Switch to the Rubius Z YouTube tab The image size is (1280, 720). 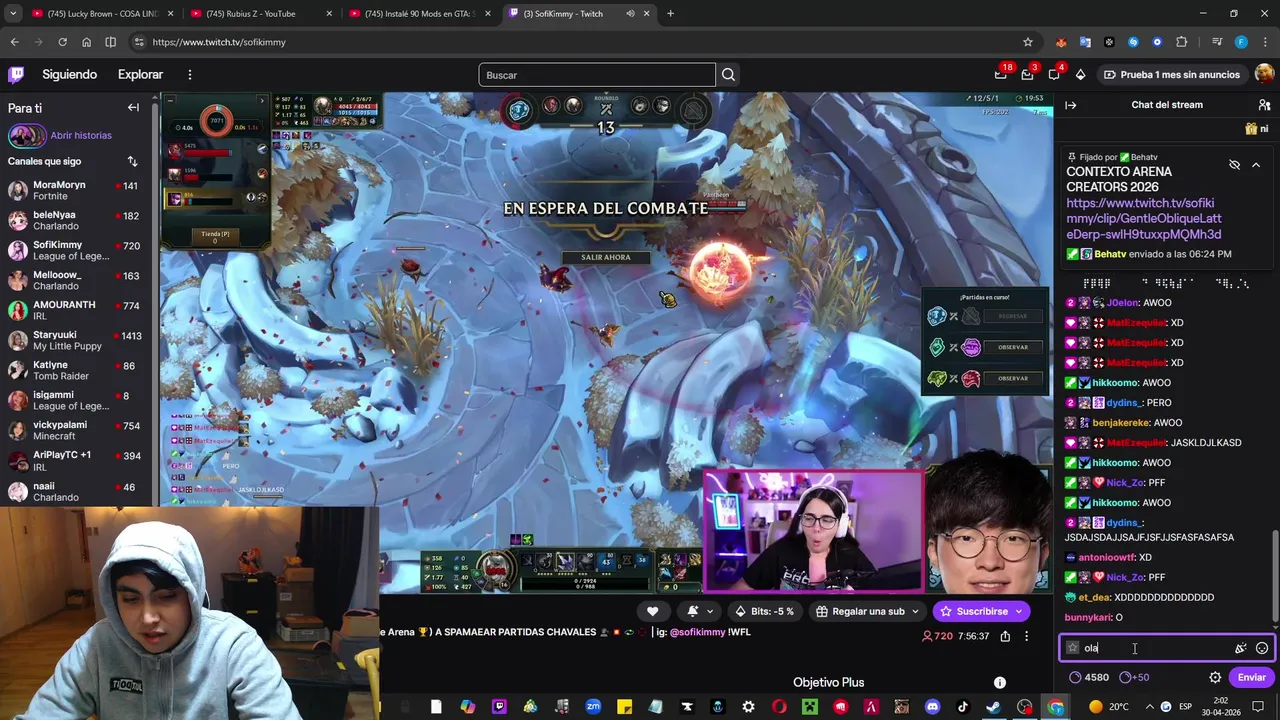click(x=262, y=14)
